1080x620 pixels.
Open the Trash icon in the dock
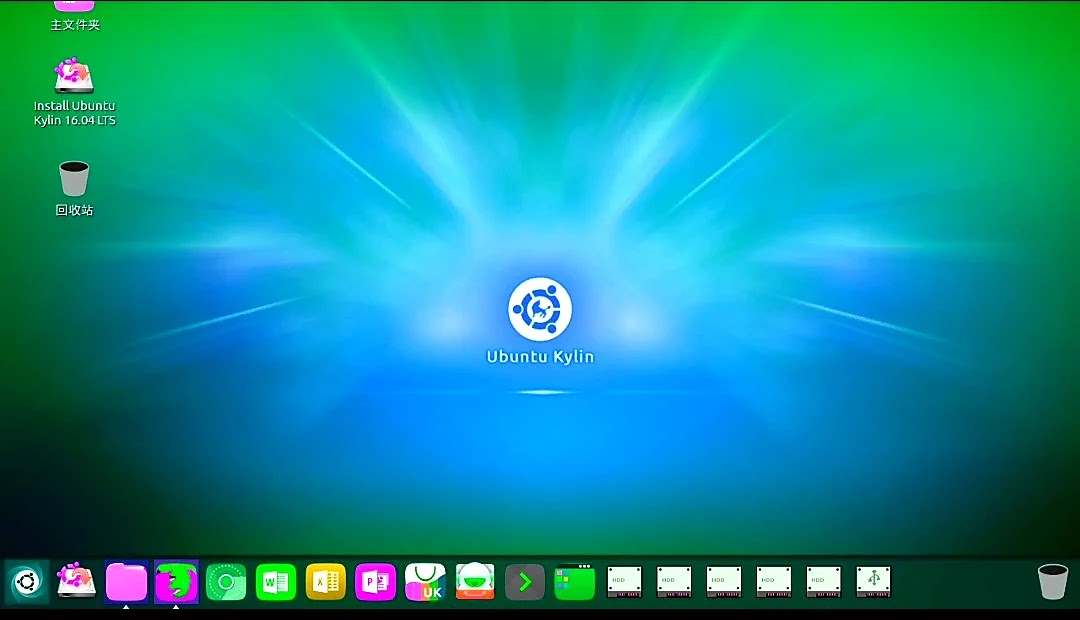(x=1052, y=582)
